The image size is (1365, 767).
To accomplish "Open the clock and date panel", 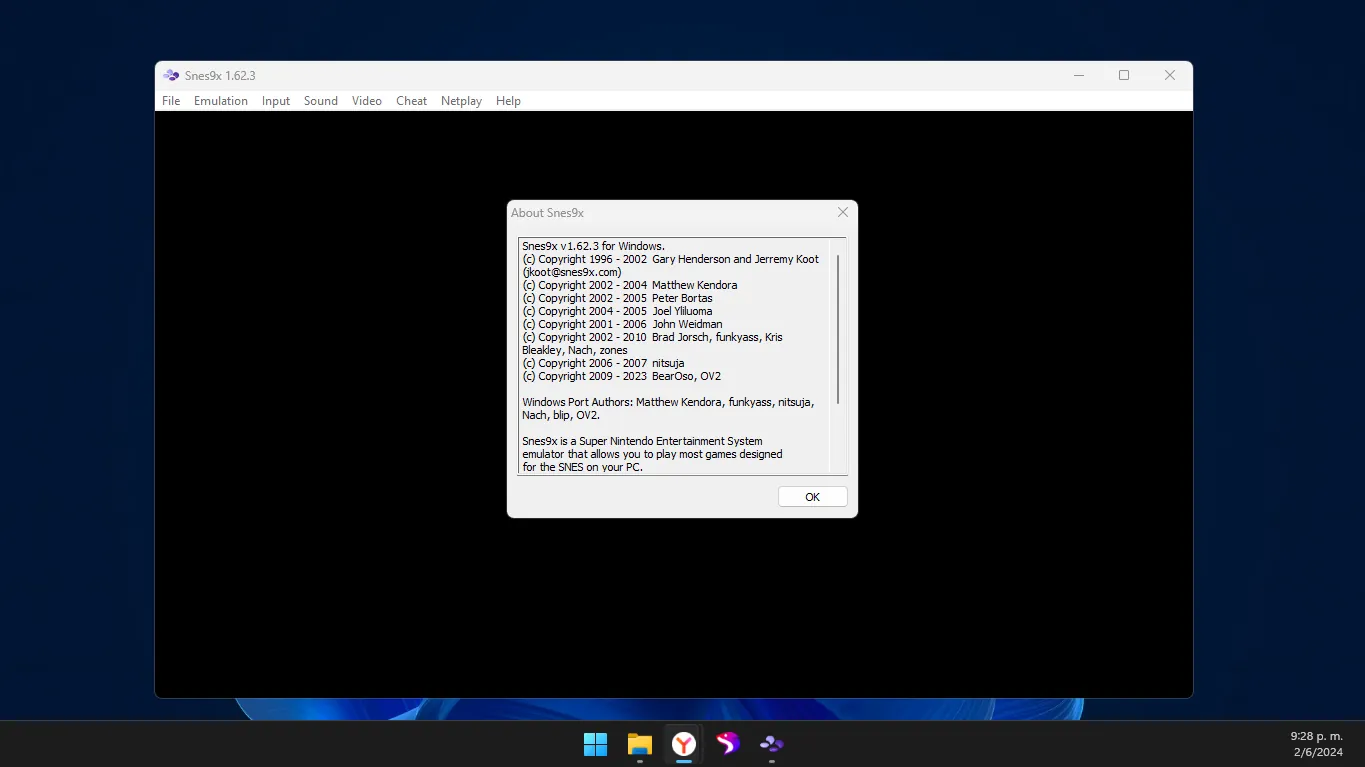I will [1316, 744].
